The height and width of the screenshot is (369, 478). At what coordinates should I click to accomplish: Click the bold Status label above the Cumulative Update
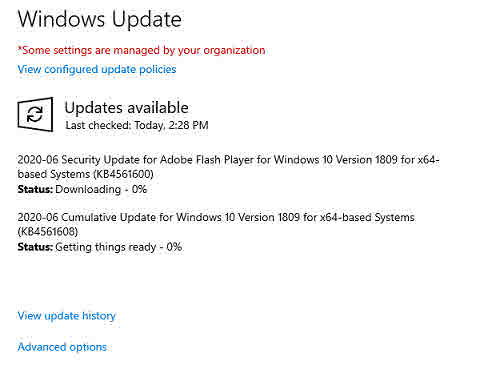pos(35,189)
